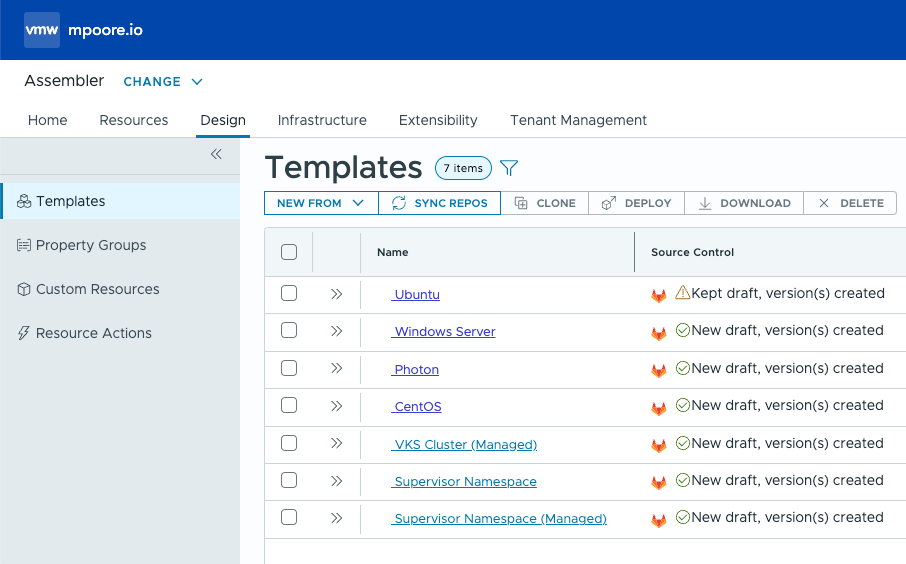
Task: Click GitLab icon in VKS Cluster (Managed) row
Action: (659, 446)
